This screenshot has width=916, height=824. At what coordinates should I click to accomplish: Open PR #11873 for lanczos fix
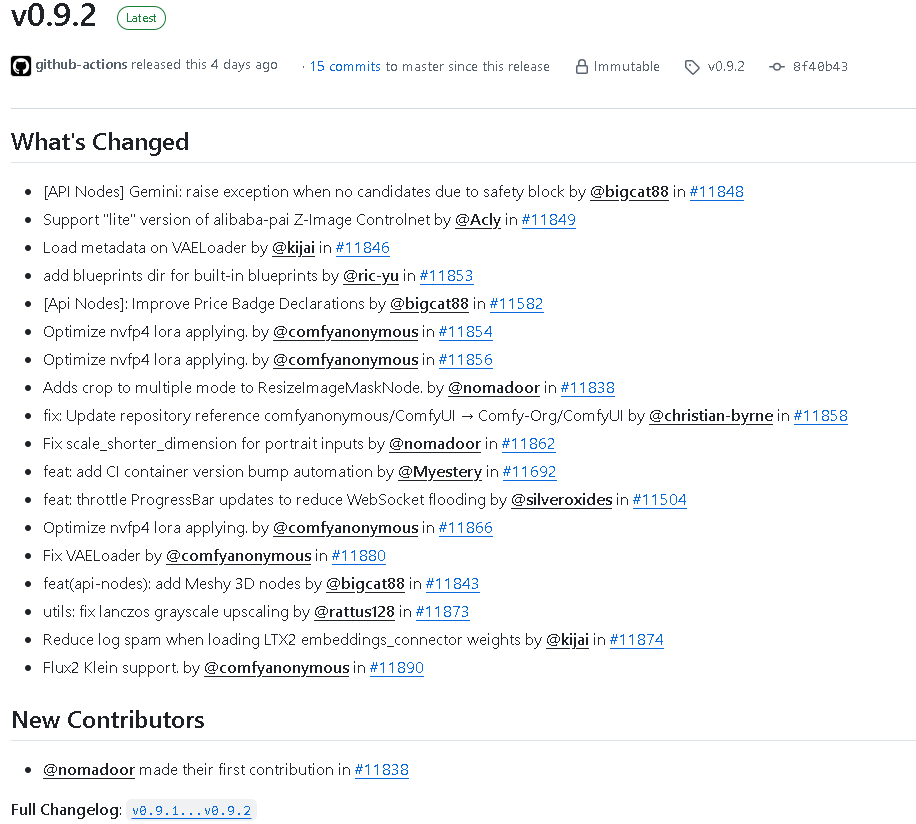(x=442, y=611)
